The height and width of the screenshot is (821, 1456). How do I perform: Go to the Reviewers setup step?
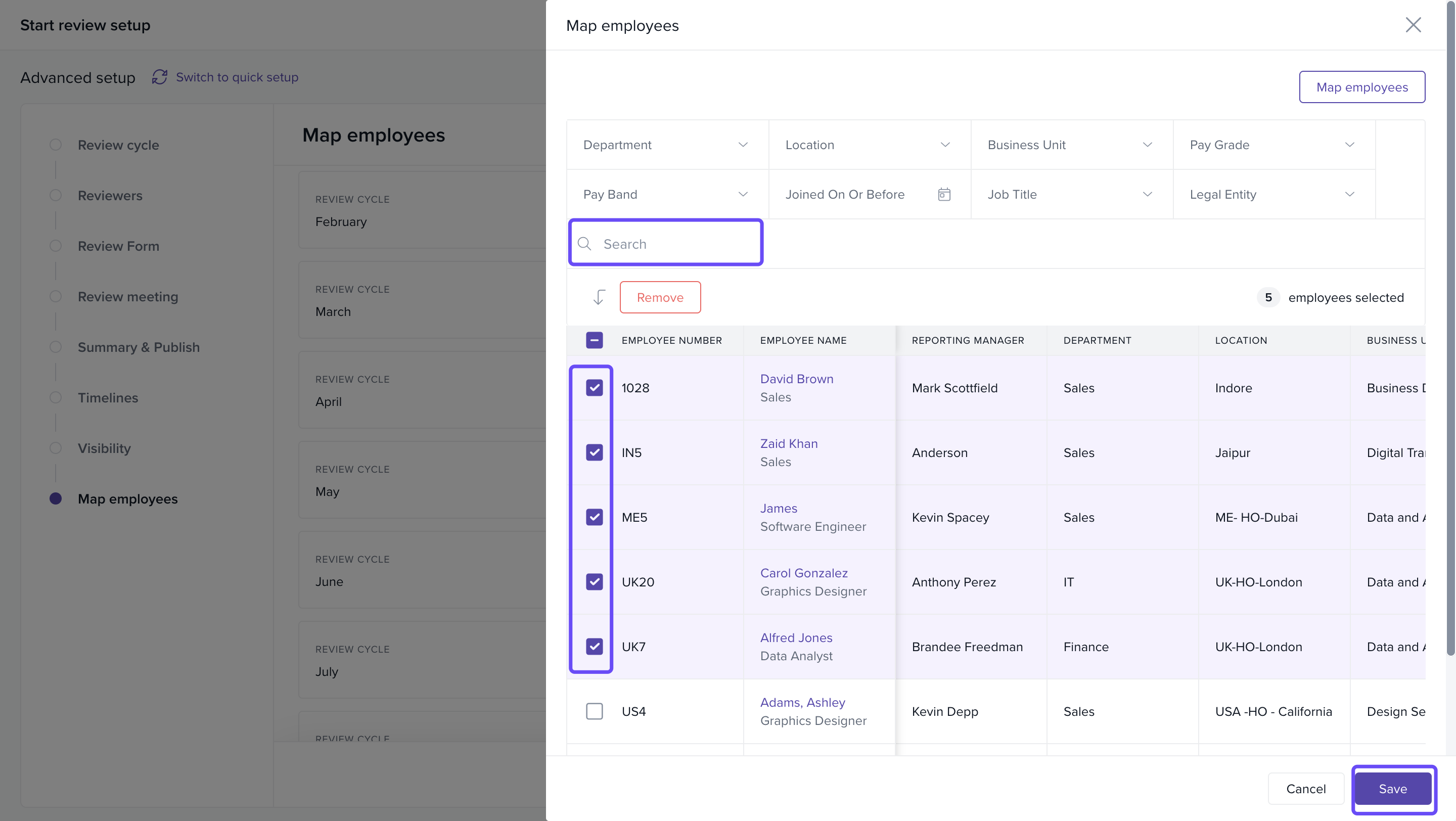point(110,196)
